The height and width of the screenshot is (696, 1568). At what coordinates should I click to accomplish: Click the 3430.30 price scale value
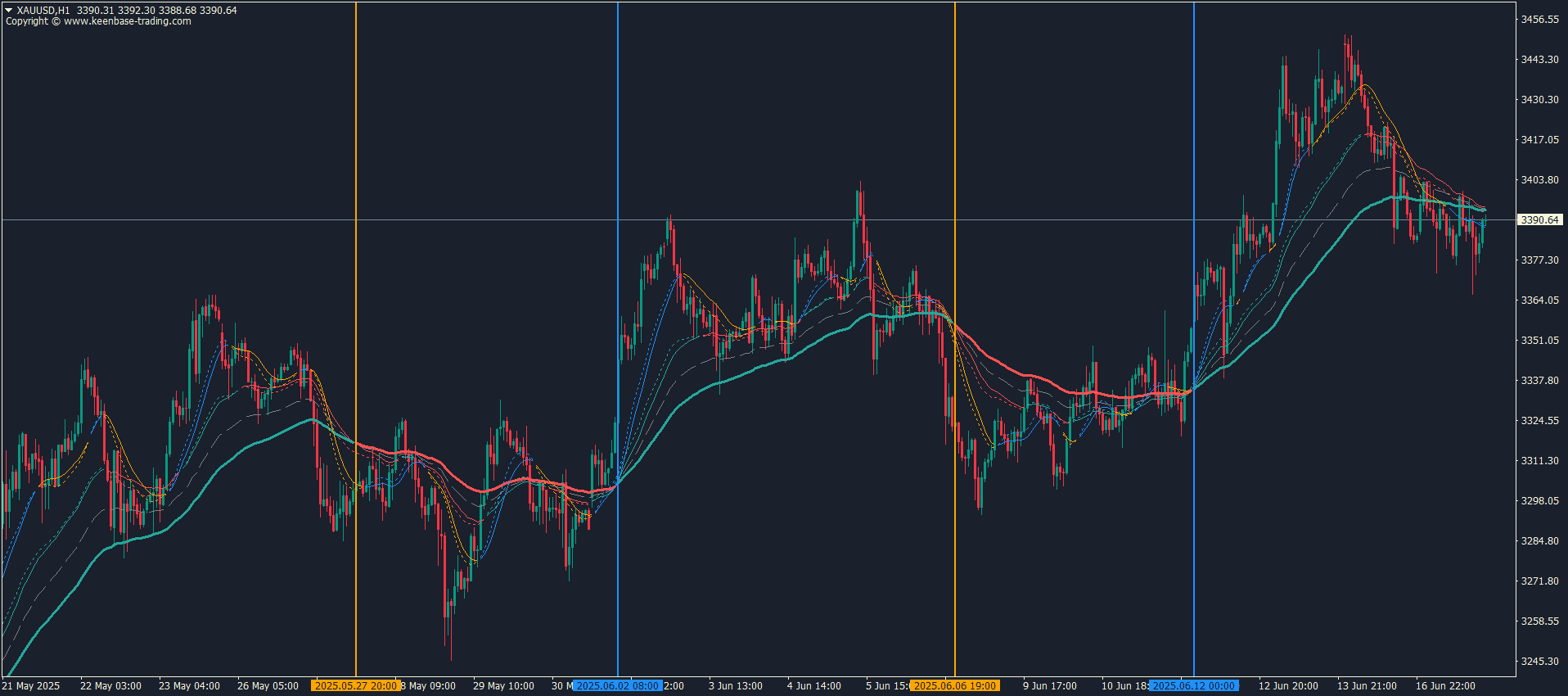[x=1540, y=100]
